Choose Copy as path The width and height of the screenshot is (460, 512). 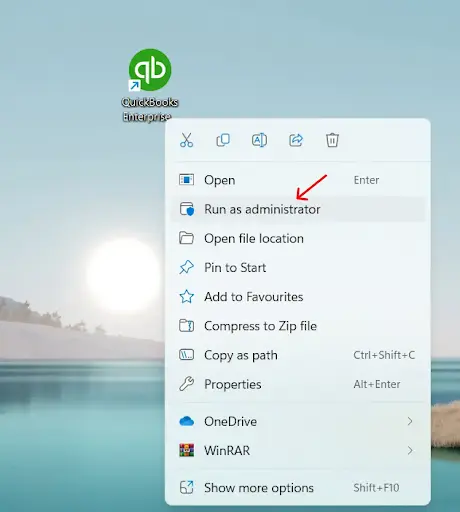pos(298,355)
